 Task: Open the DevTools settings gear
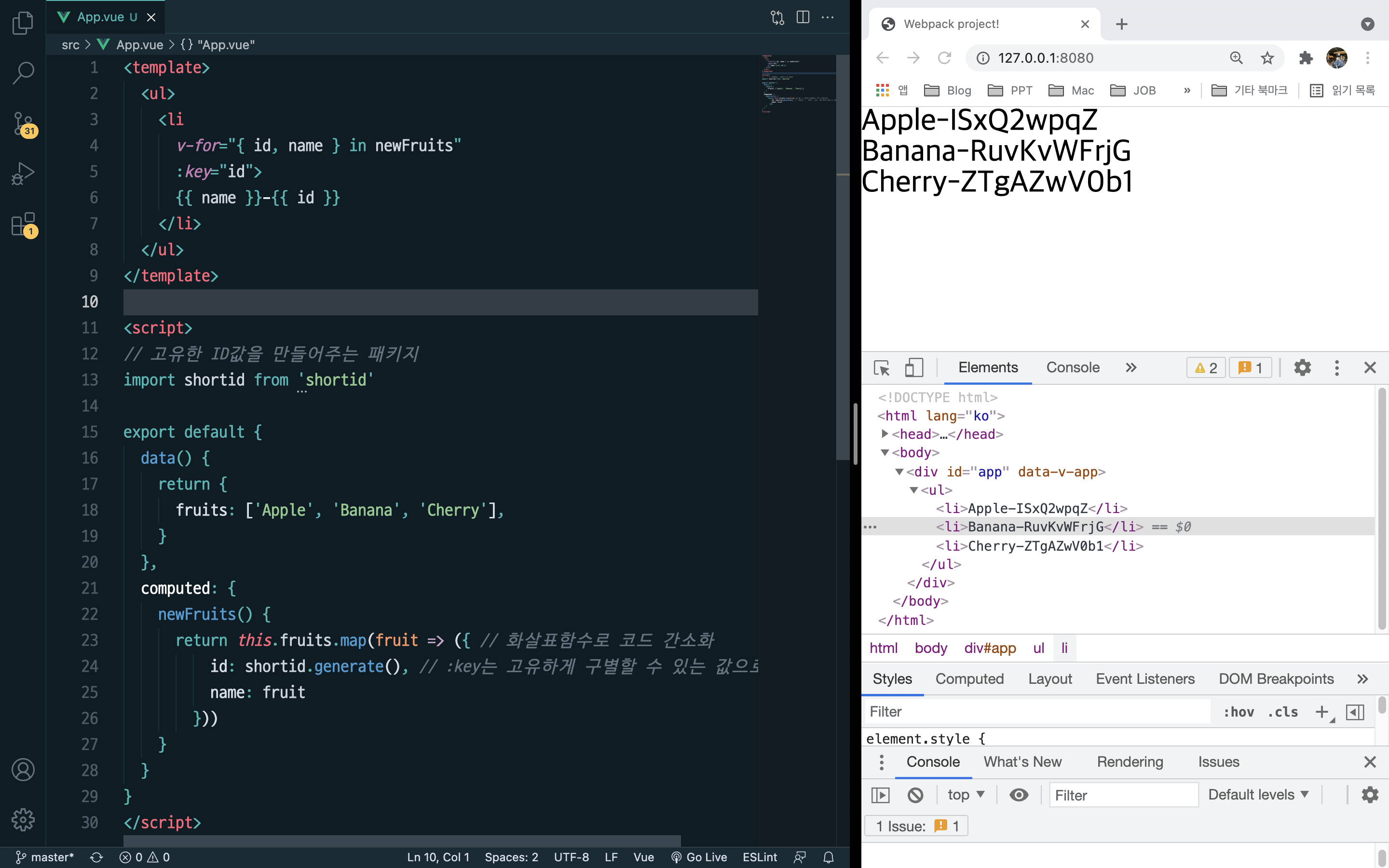(1302, 367)
